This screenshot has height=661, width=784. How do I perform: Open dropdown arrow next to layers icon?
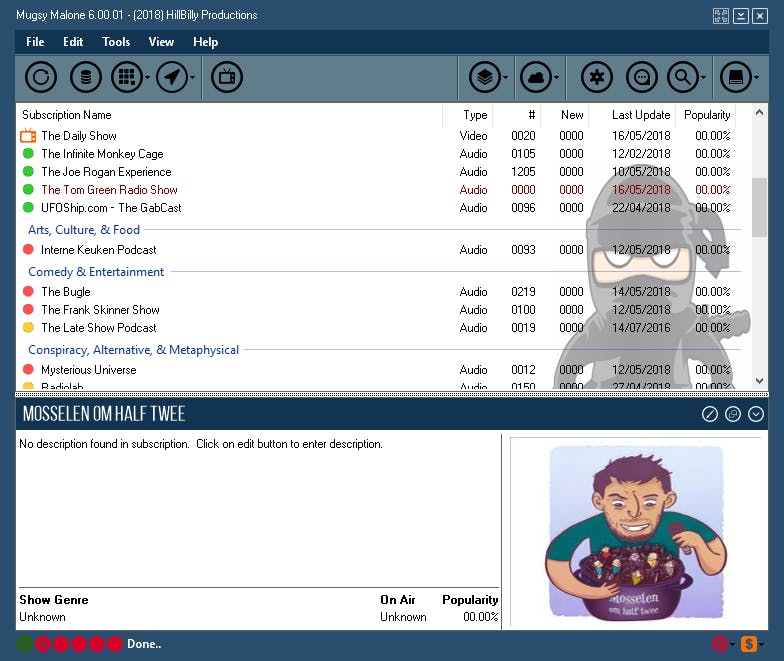click(505, 78)
